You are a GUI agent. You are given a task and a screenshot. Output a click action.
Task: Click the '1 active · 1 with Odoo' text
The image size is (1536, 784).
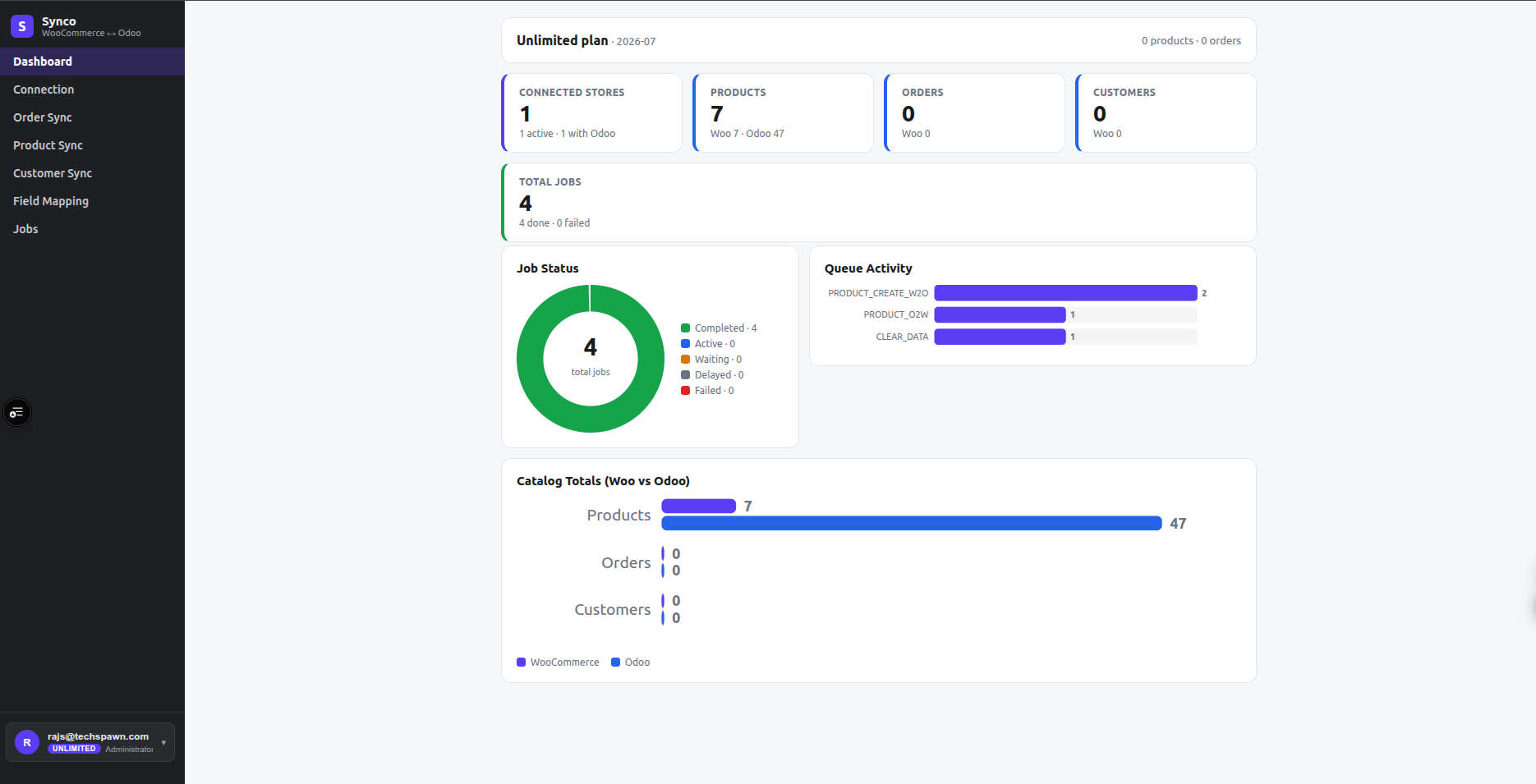(568, 134)
